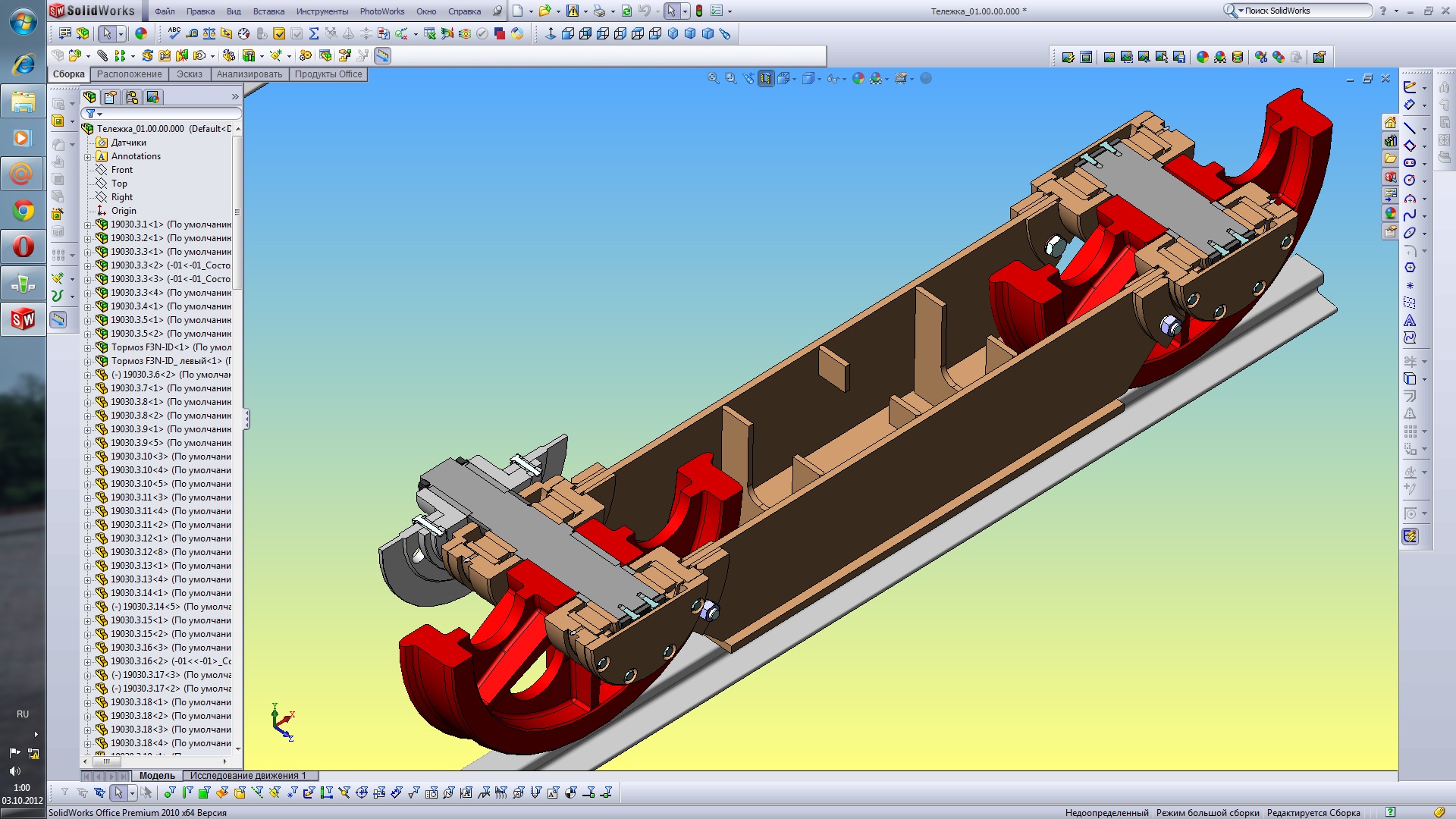Click the appearance color sphere icon in toolbar
The image size is (1456, 819).
click(141, 33)
